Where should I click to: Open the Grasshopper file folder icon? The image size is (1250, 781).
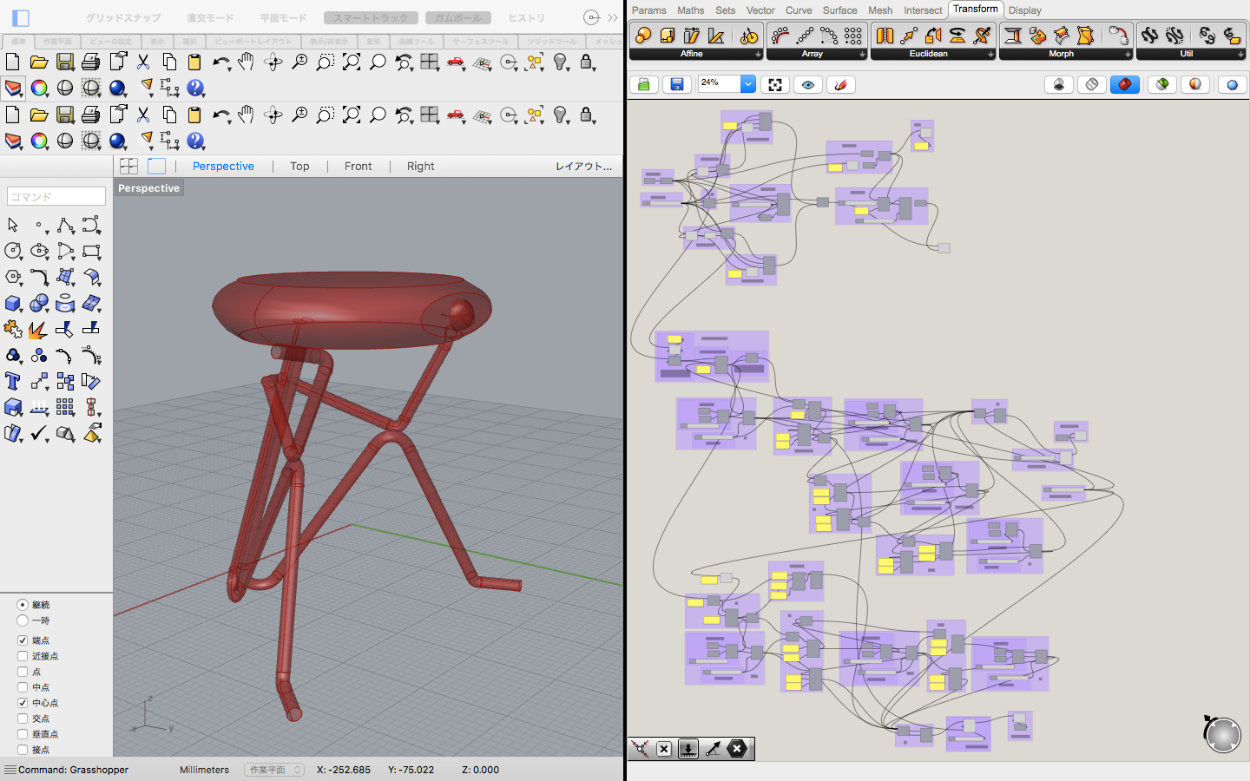tap(644, 85)
